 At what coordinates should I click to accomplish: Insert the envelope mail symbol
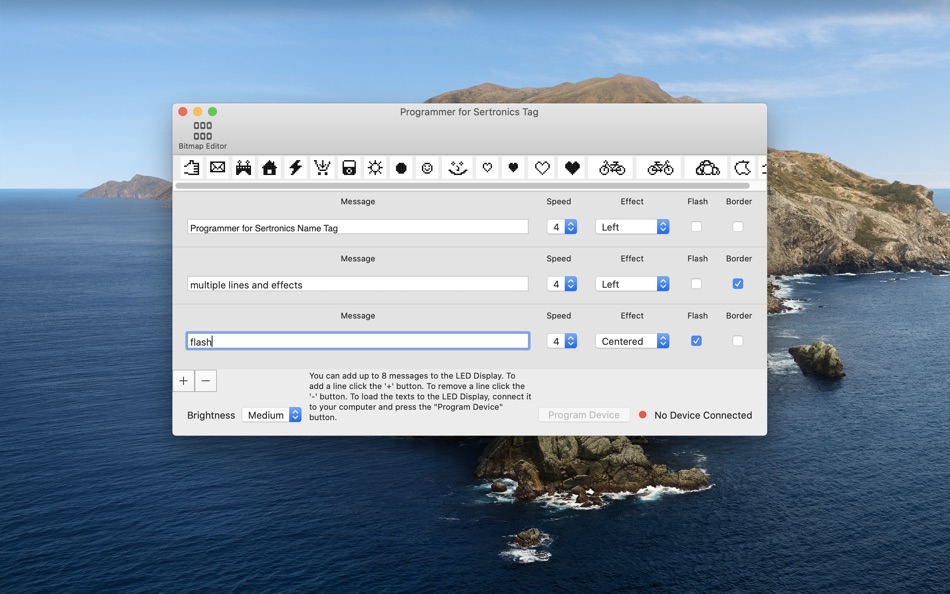(218, 168)
